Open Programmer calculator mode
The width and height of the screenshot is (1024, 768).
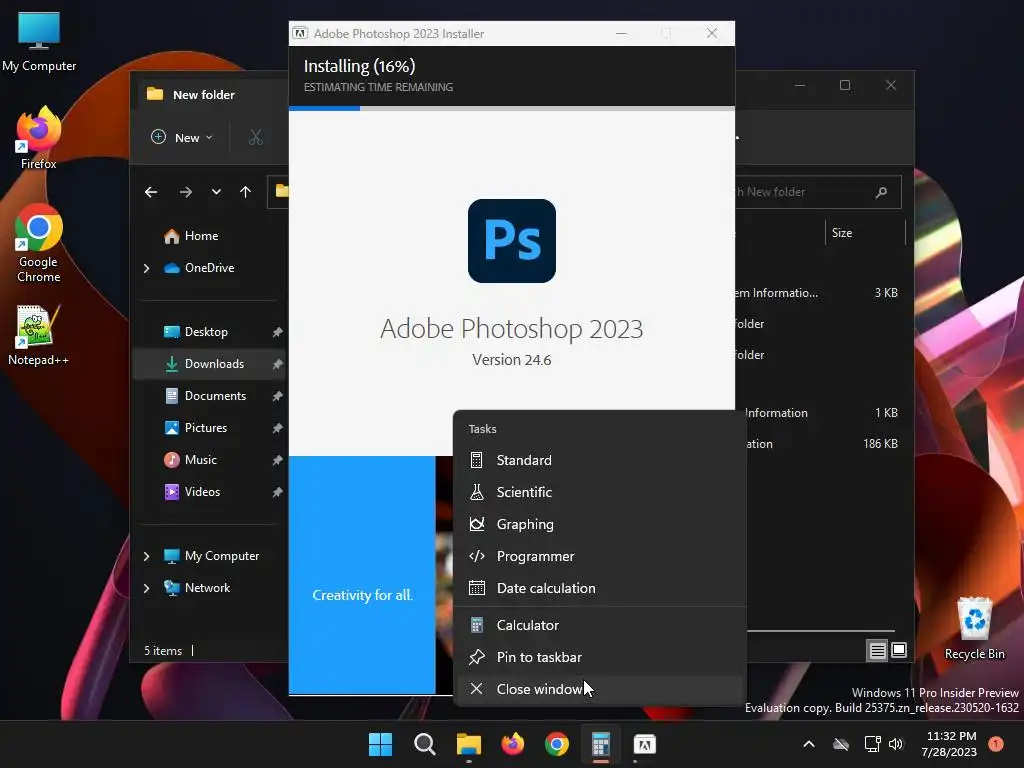coord(598,556)
